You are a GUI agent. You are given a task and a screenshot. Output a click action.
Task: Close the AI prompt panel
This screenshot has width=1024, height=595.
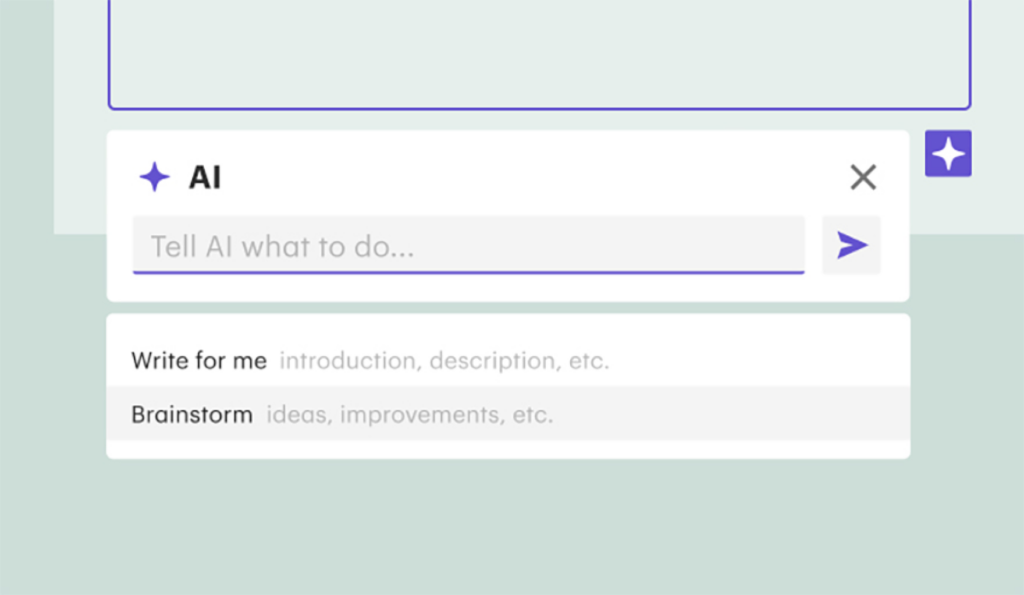[x=863, y=178]
